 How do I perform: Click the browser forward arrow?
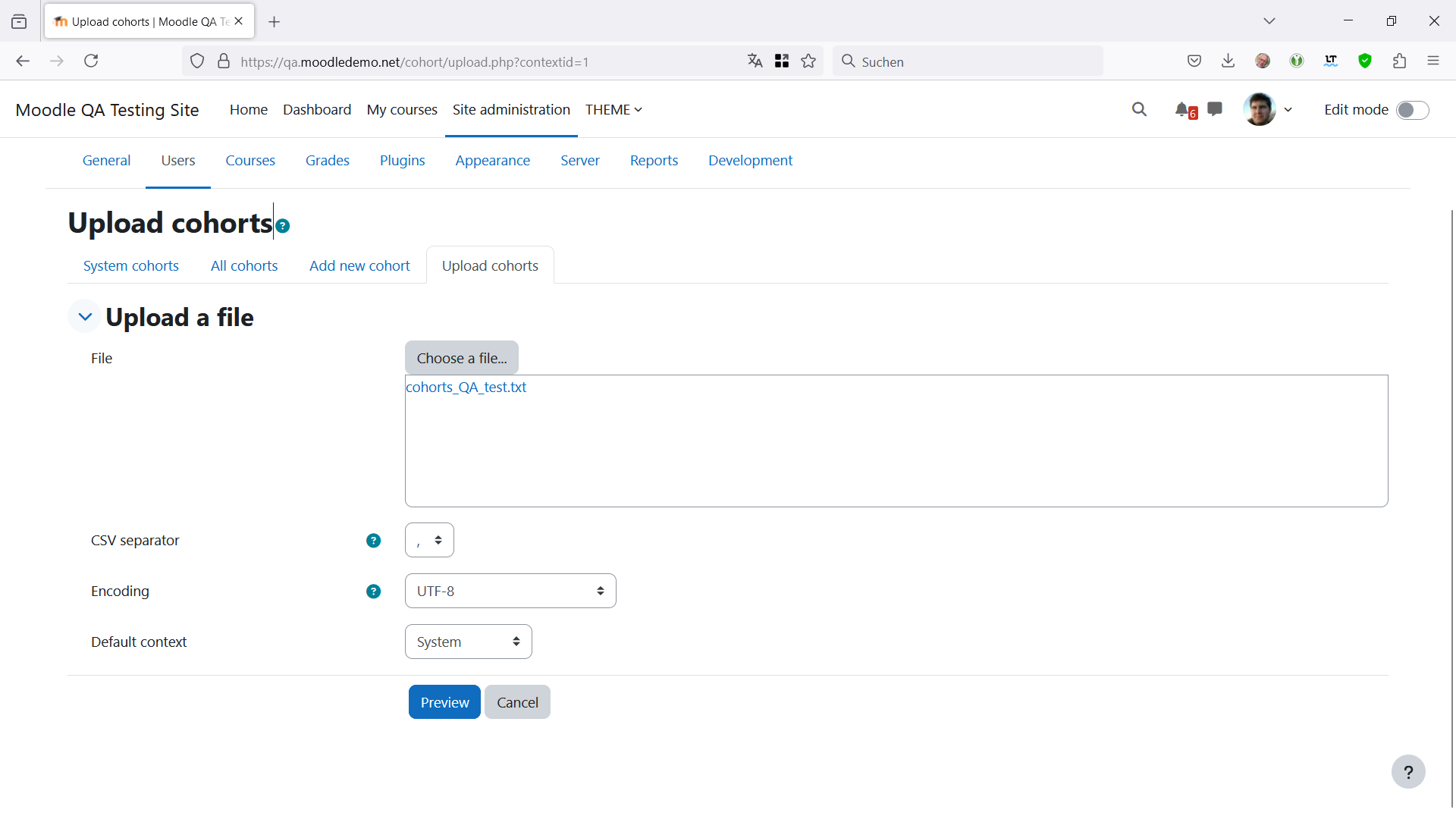pyautogui.click(x=57, y=61)
